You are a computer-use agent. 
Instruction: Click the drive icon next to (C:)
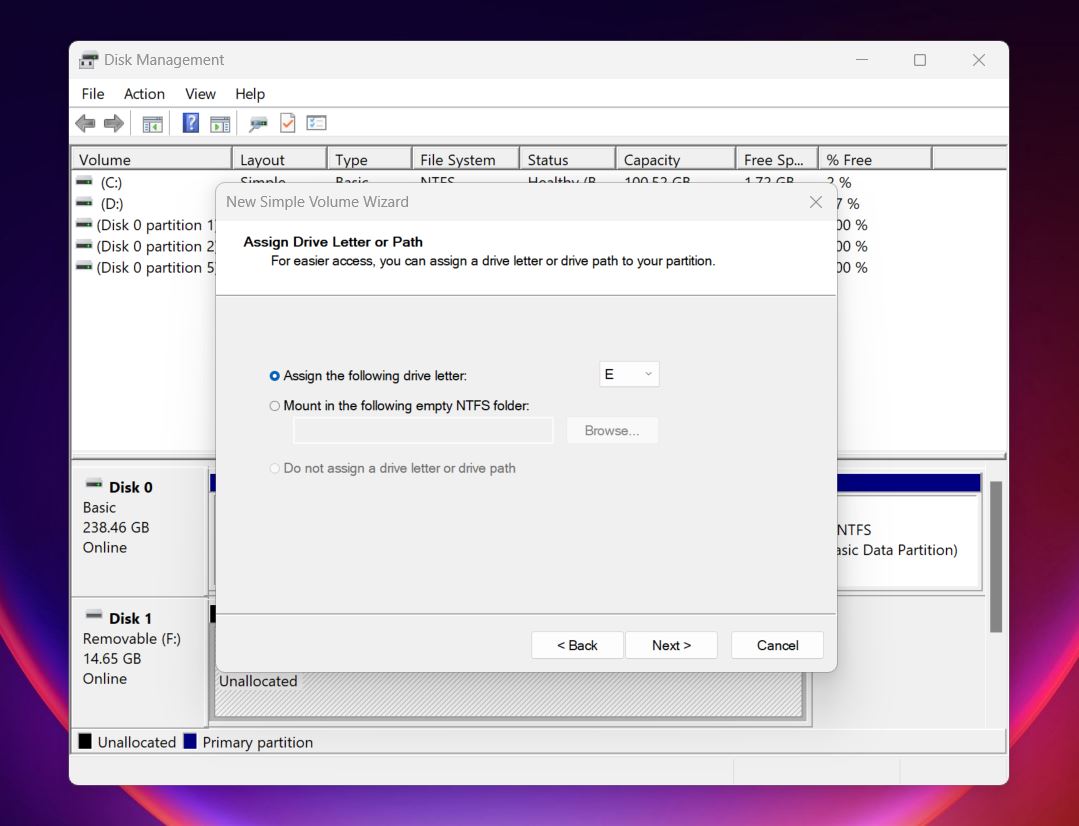[84, 181]
